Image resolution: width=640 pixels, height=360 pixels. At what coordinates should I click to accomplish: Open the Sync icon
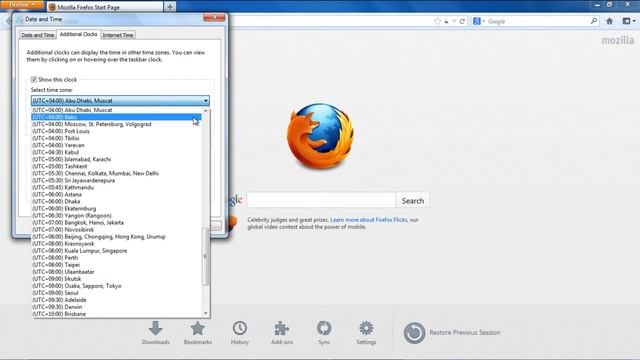(x=324, y=328)
